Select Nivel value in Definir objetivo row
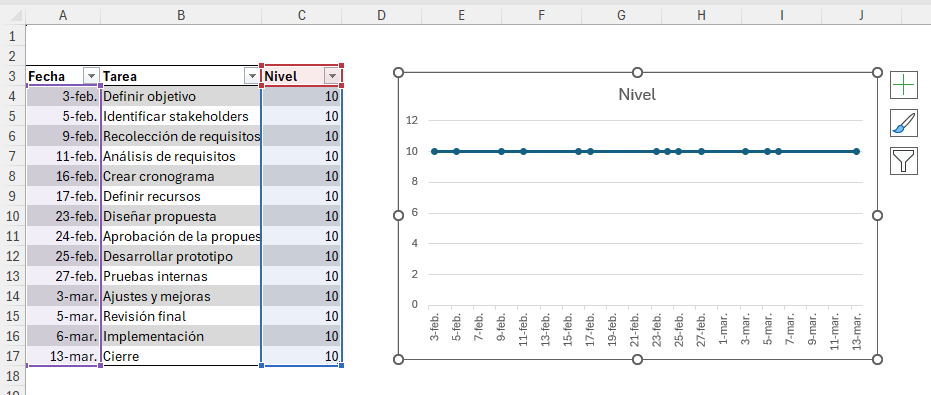Viewport: 931px width, 395px height. pyautogui.click(x=302, y=96)
